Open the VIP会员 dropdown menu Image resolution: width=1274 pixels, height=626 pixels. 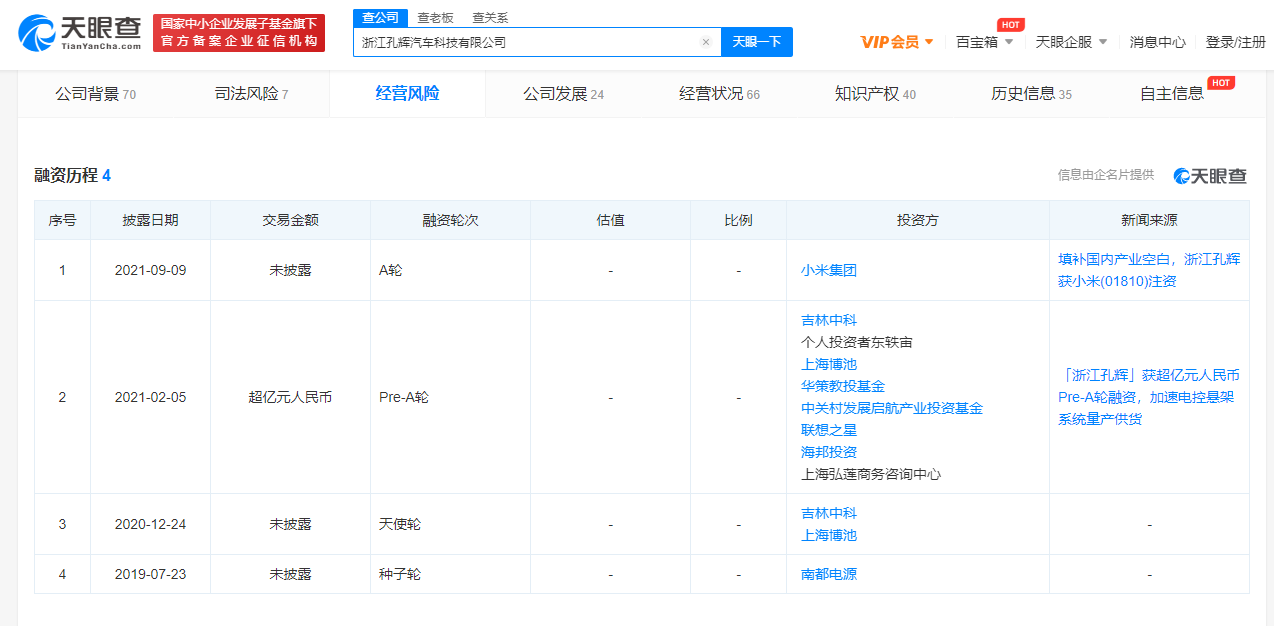click(897, 42)
